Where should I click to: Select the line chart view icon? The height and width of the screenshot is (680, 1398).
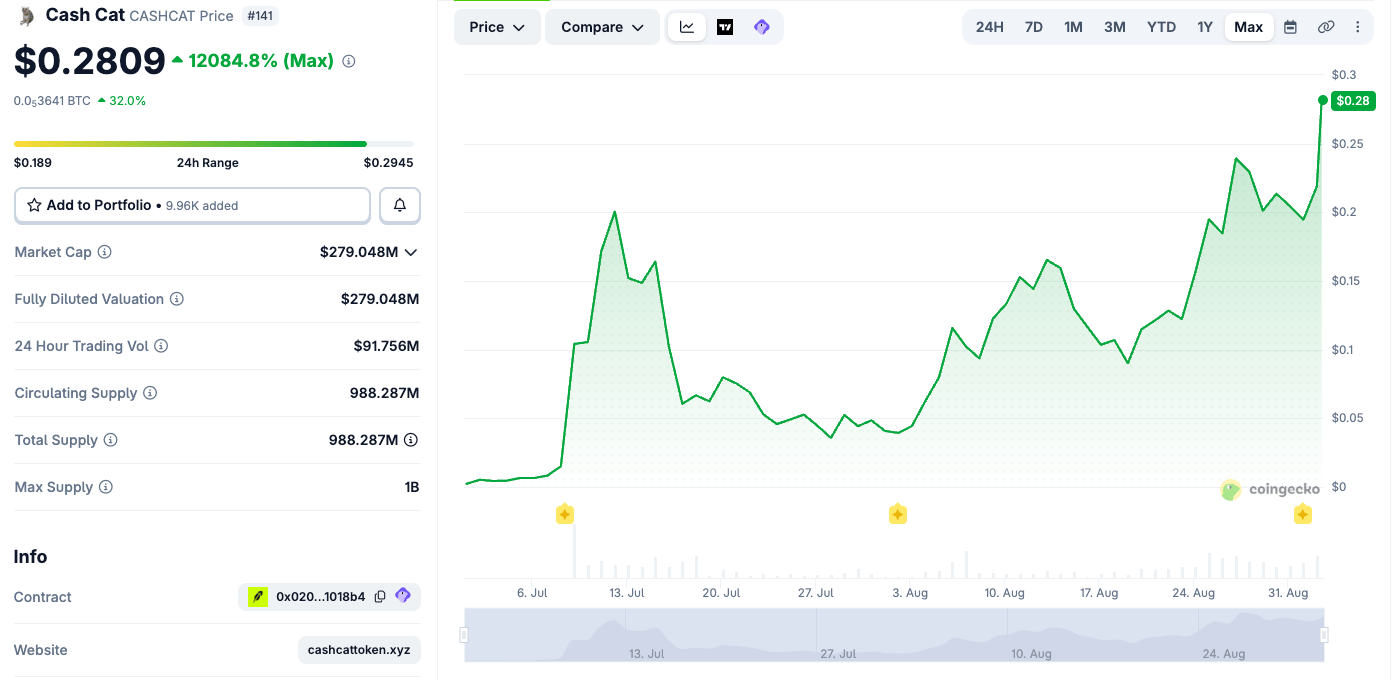[687, 27]
